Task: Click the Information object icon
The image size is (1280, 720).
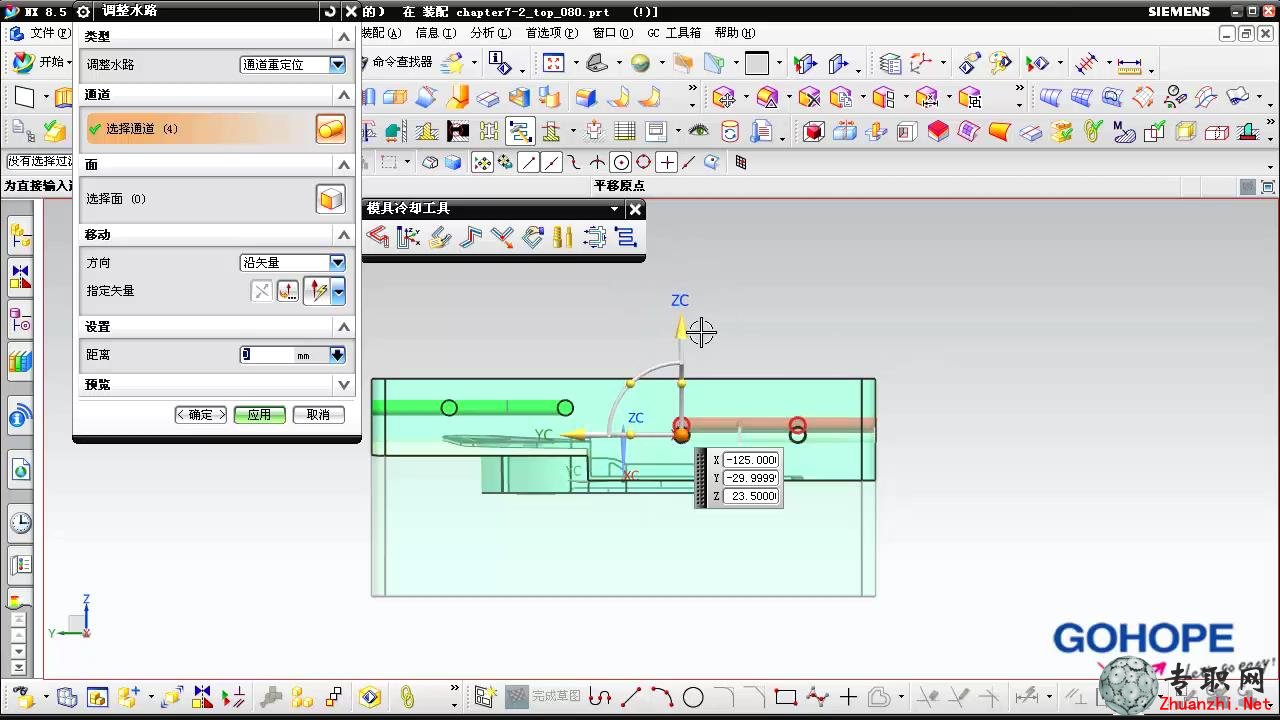Action: point(500,64)
